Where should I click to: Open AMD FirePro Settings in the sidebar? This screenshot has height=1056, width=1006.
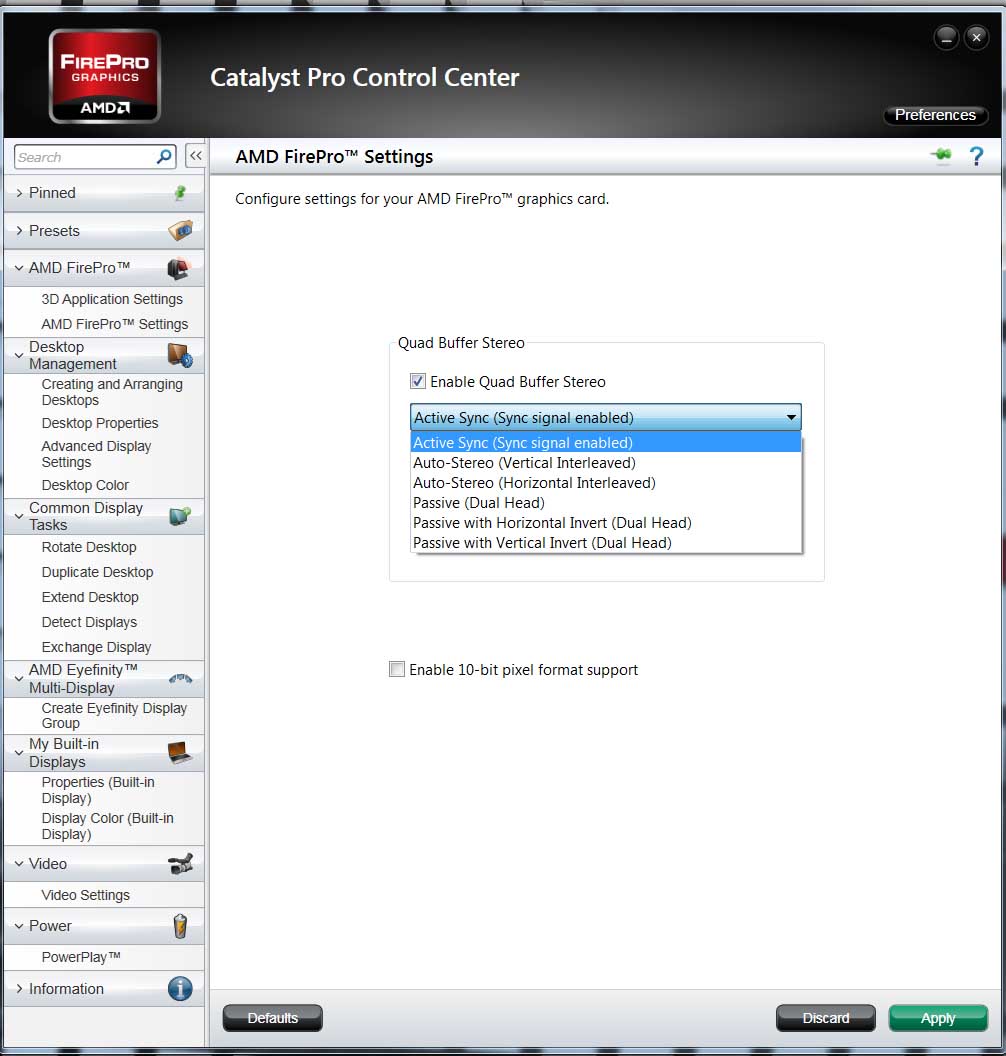point(114,324)
